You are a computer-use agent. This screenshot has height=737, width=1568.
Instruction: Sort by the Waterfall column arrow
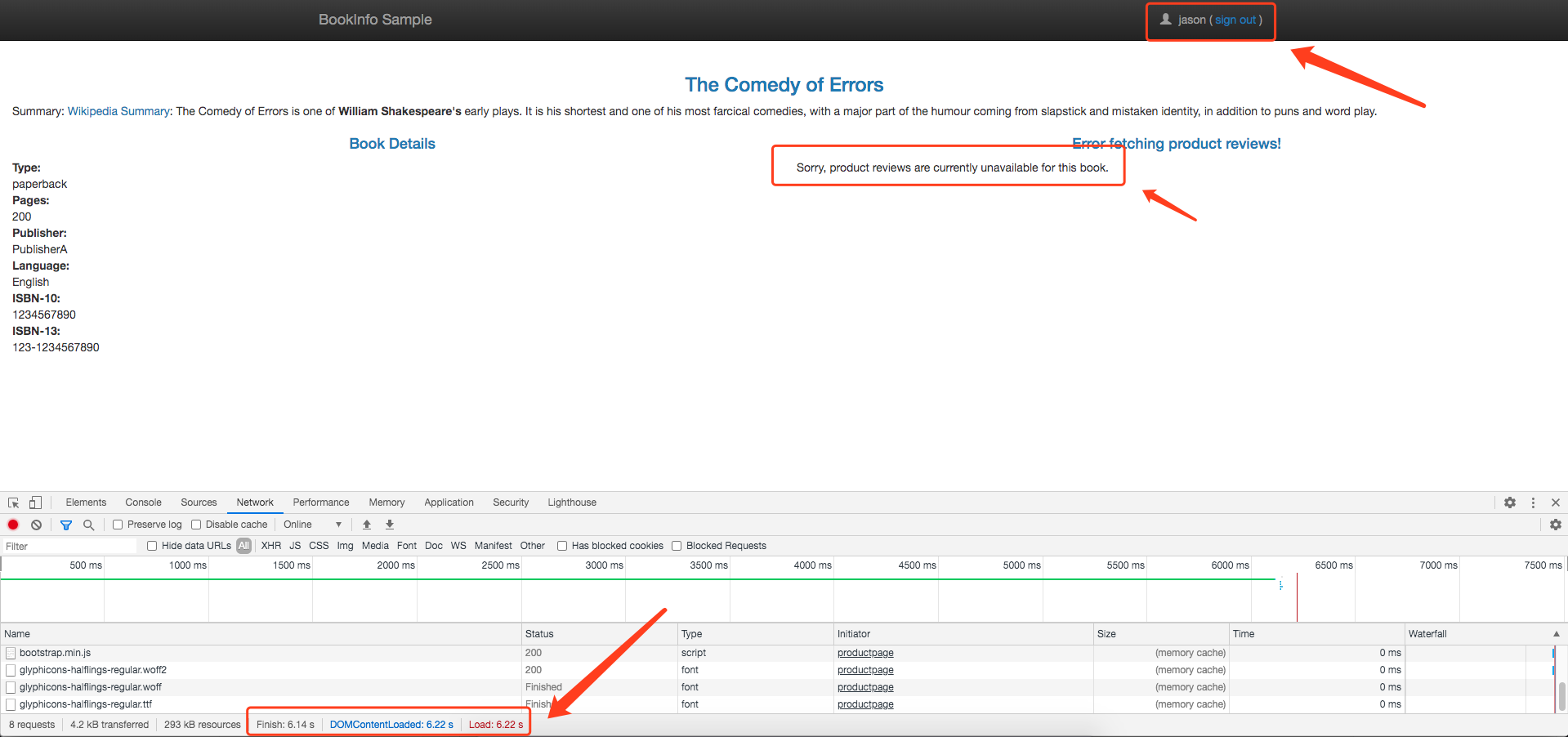pyautogui.click(x=1556, y=634)
